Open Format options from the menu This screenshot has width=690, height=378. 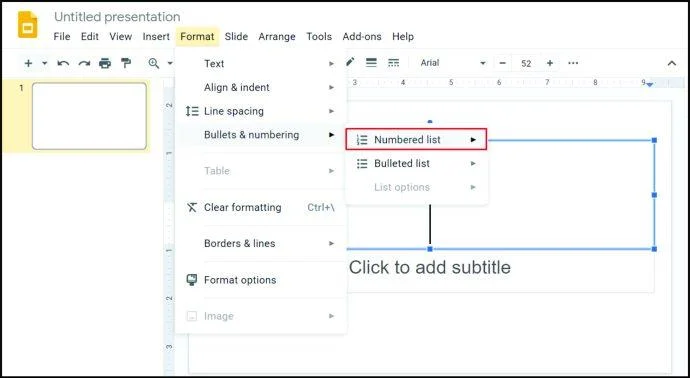(261, 280)
